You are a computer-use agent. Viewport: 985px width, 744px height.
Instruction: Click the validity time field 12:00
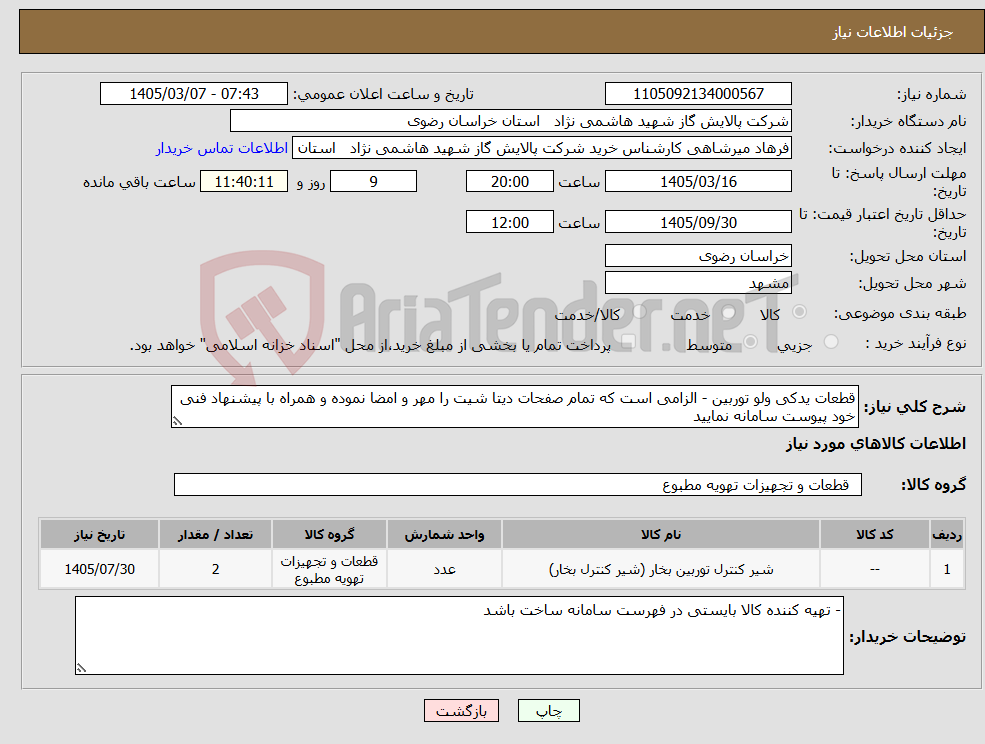pos(509,222)
